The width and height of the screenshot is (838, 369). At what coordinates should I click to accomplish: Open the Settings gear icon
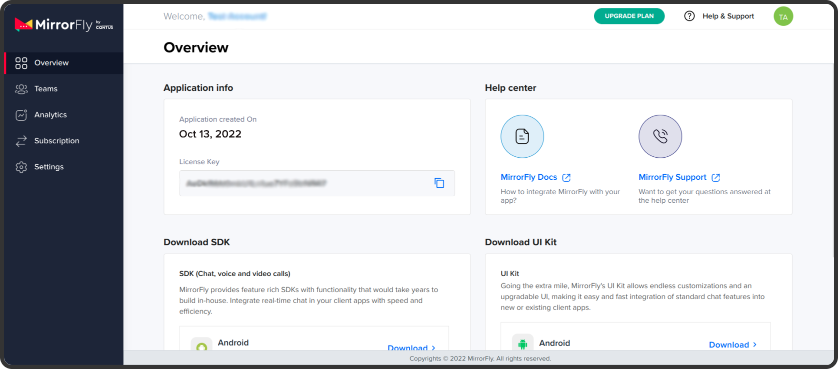coord(21,167)
